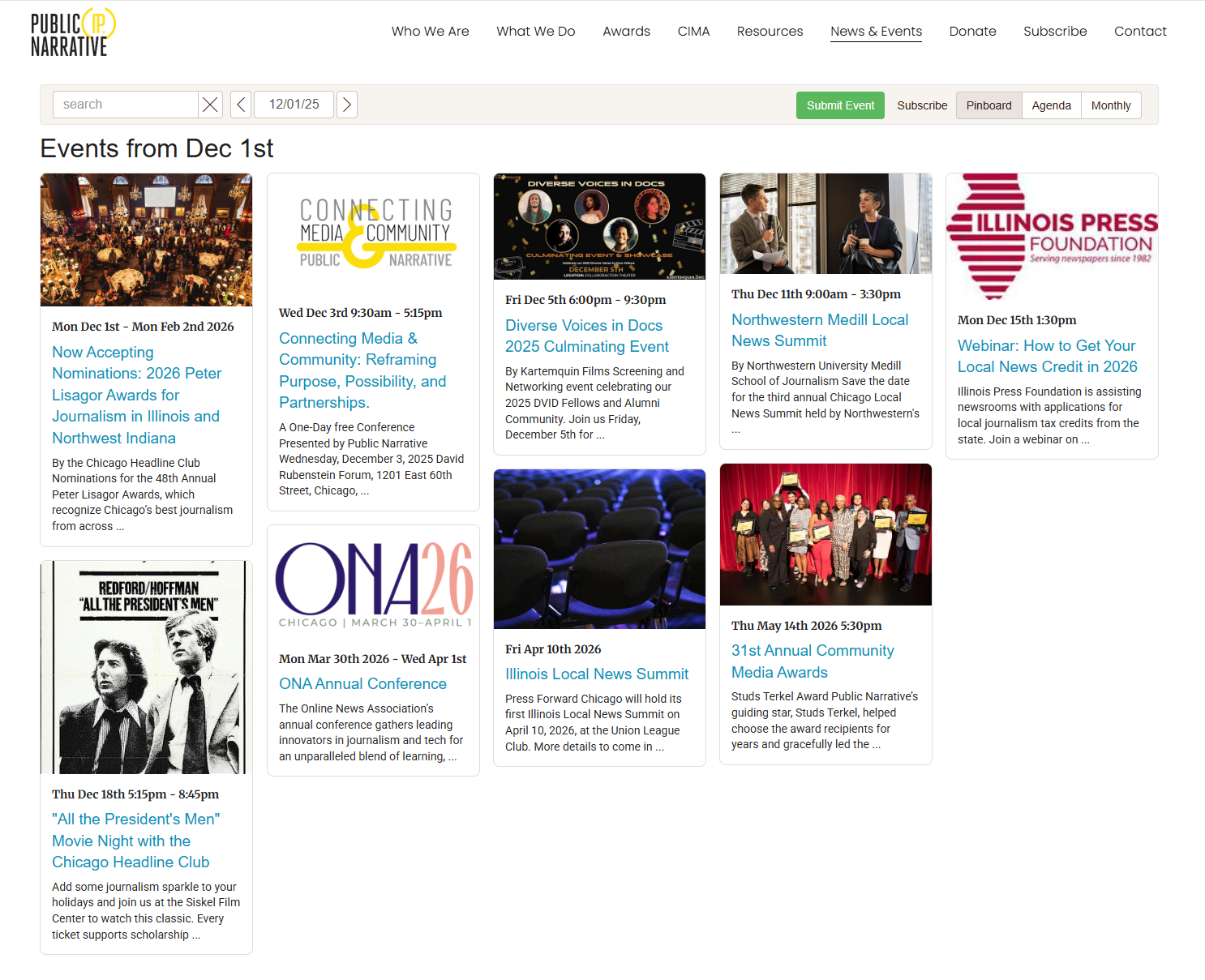Click the 'Mon Mar 30th 2026 - Wed Apr 1st' date
The width and height of the screenshot is (1205, 980).
(x=373, y=659)
